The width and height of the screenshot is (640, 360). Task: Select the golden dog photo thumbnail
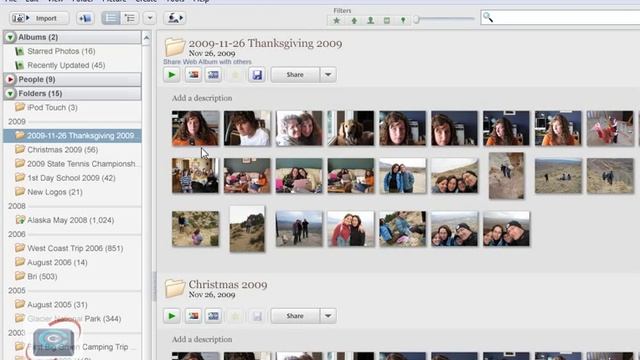pos(351,128)
